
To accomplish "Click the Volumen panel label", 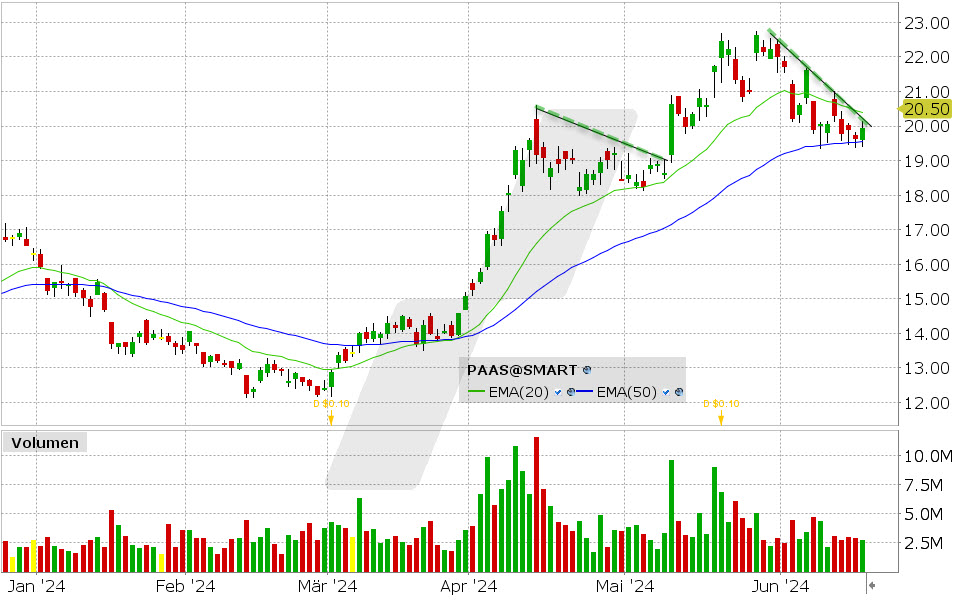I will click(x=45, y=443).
